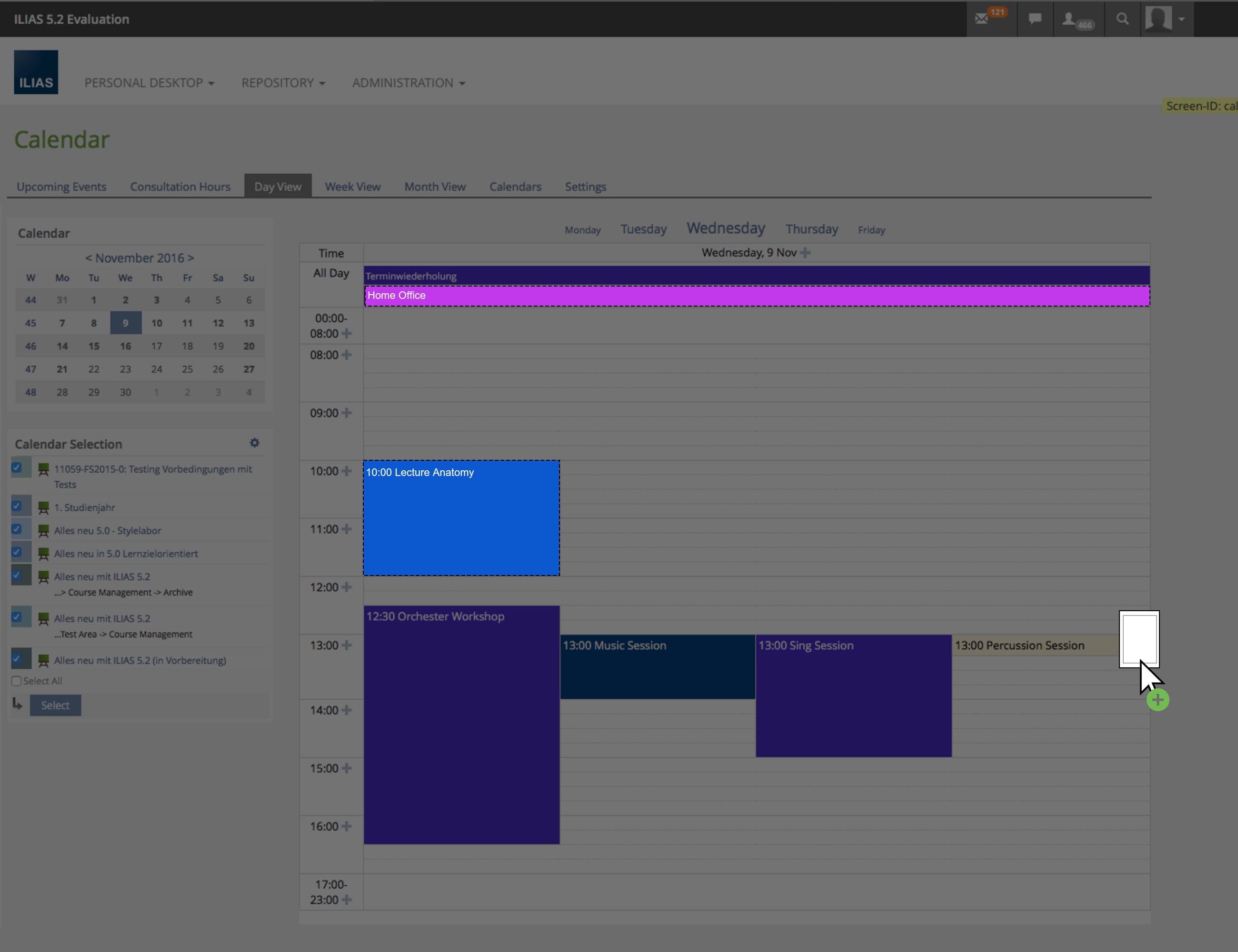
Task: Open the search magnifier icon
Action: coord(1122,19)
